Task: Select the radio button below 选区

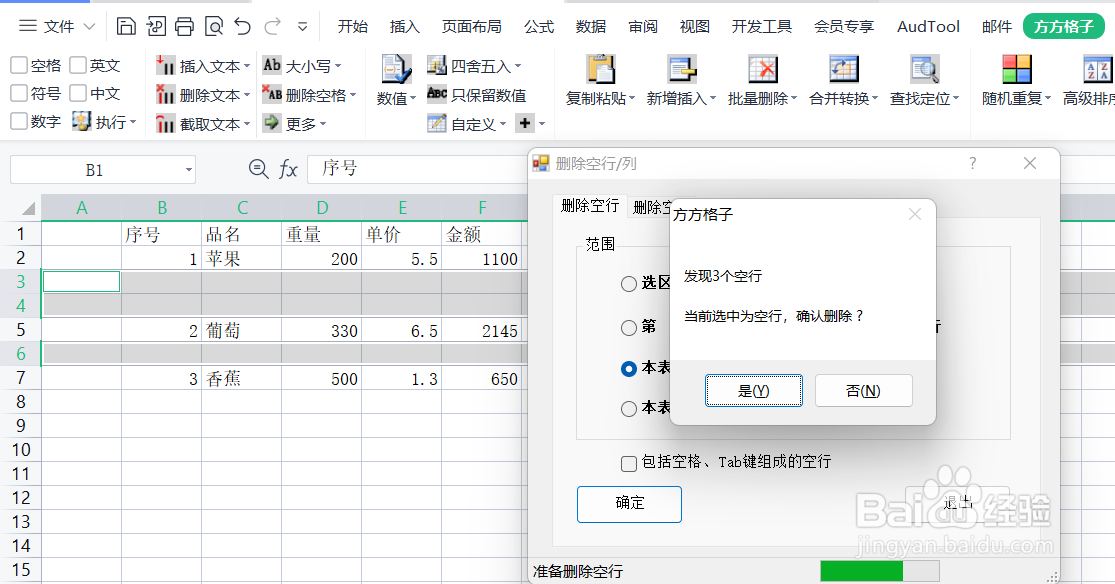Action: click(629, 327)
